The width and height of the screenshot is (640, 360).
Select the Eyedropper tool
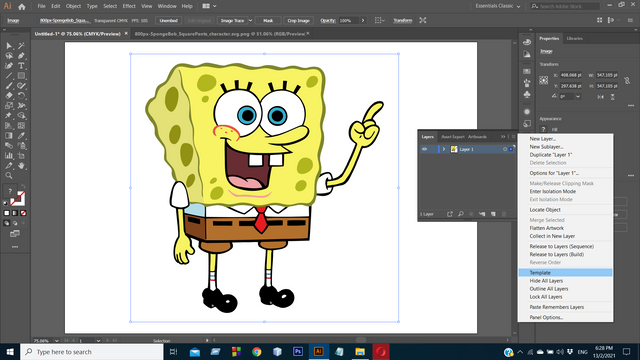coord(21,136)
